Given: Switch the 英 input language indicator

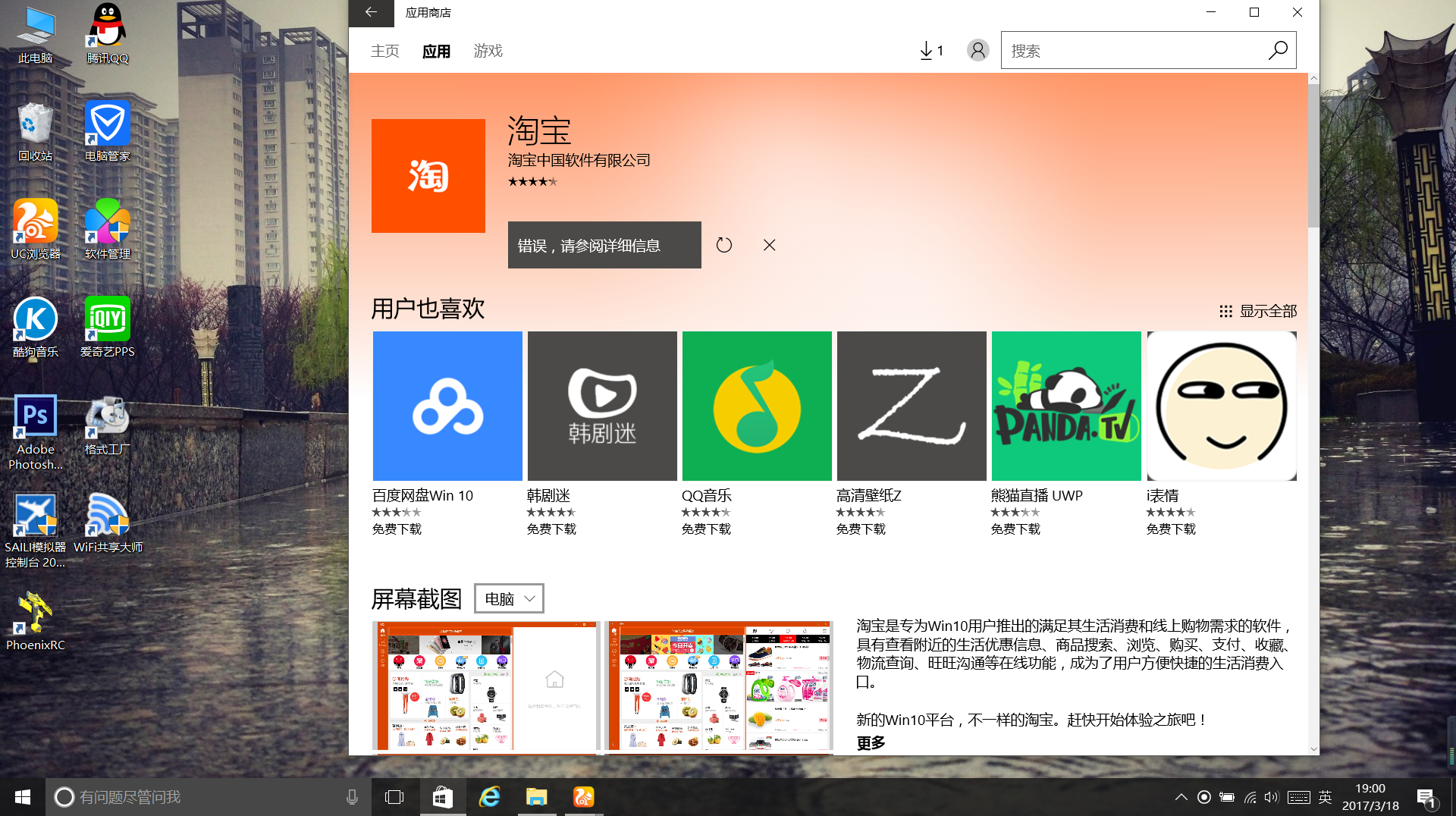Looking at the screenshot, I should click(x=1325, y=797).
